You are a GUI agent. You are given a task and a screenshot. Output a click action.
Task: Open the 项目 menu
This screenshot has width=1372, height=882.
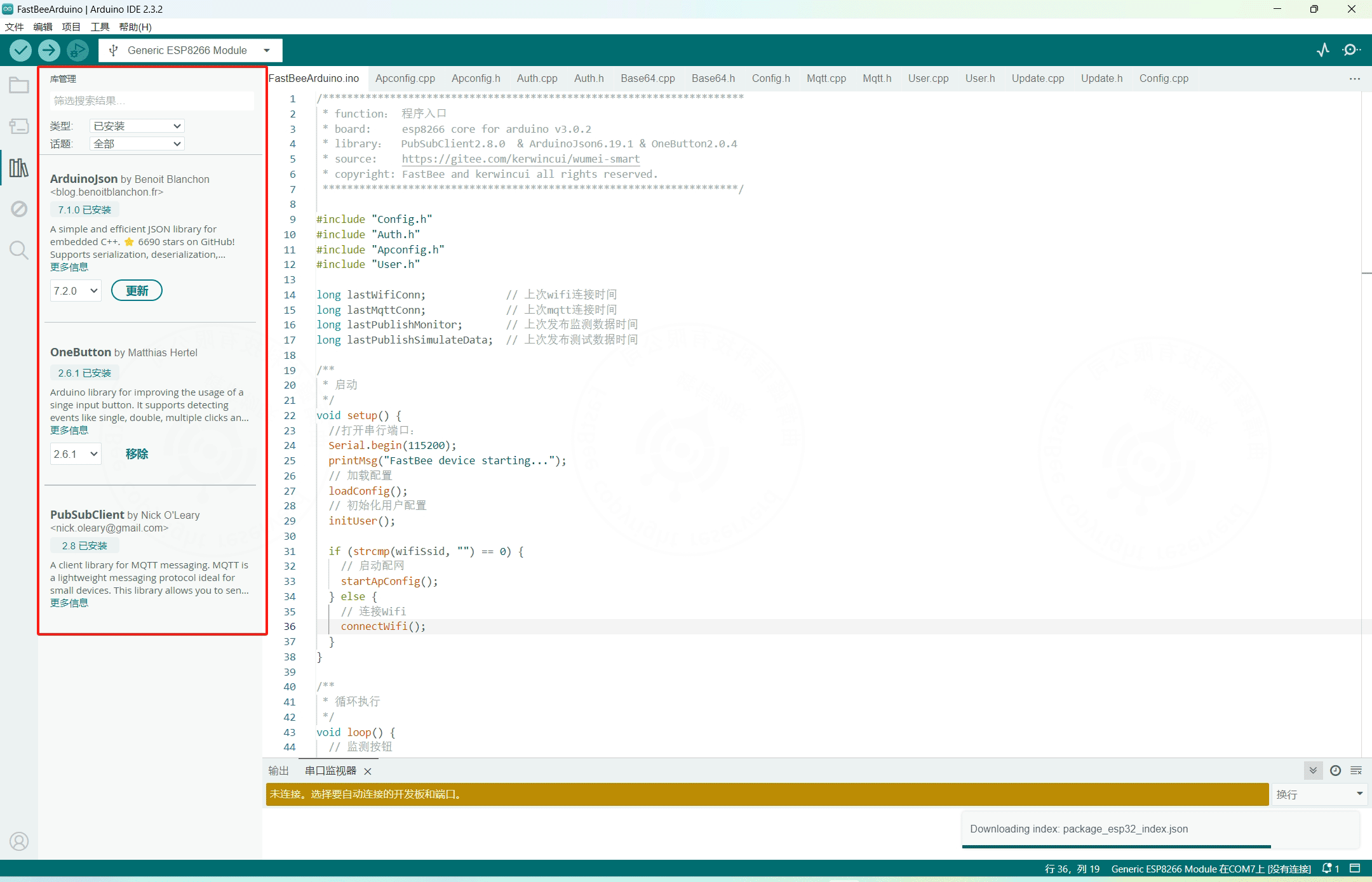[x=71, y=27]
